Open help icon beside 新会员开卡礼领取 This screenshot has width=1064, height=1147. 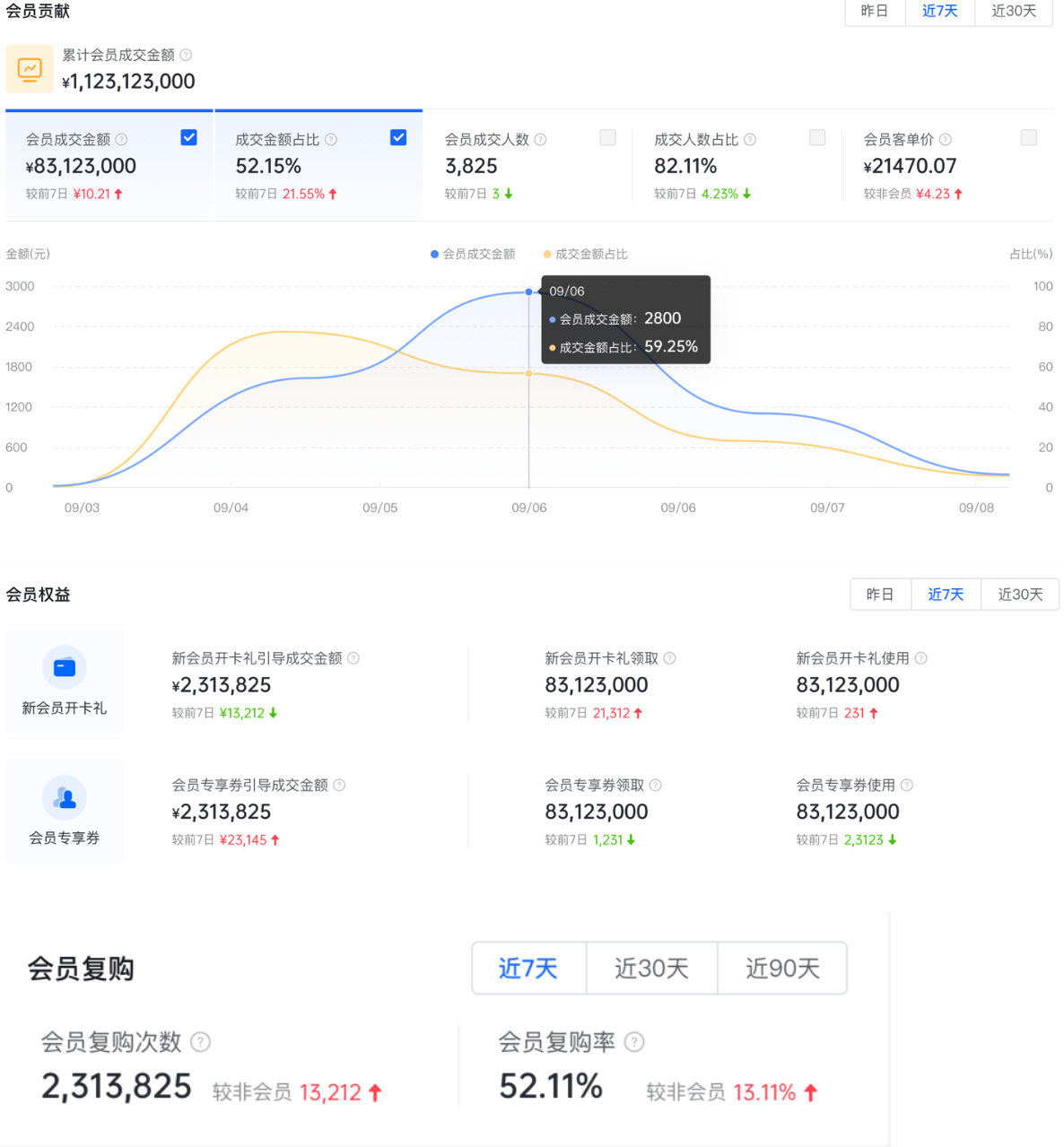[670, 658]
